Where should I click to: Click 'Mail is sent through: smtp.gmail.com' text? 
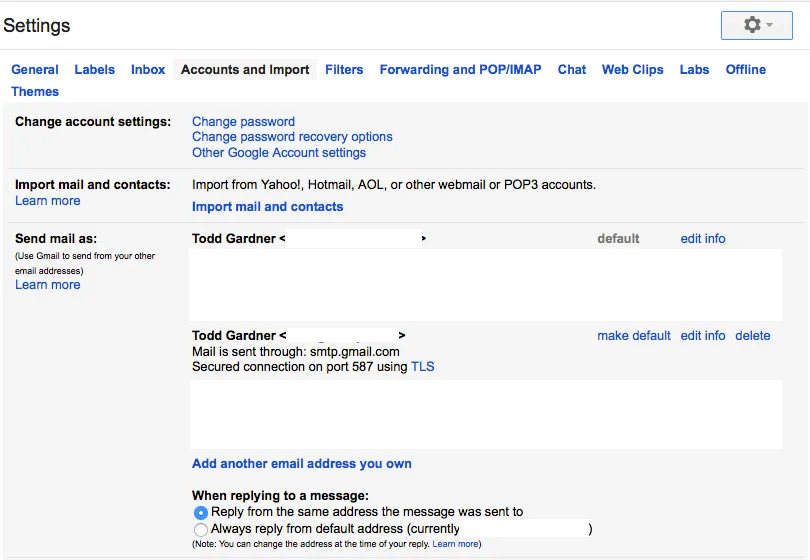point(295,352)
